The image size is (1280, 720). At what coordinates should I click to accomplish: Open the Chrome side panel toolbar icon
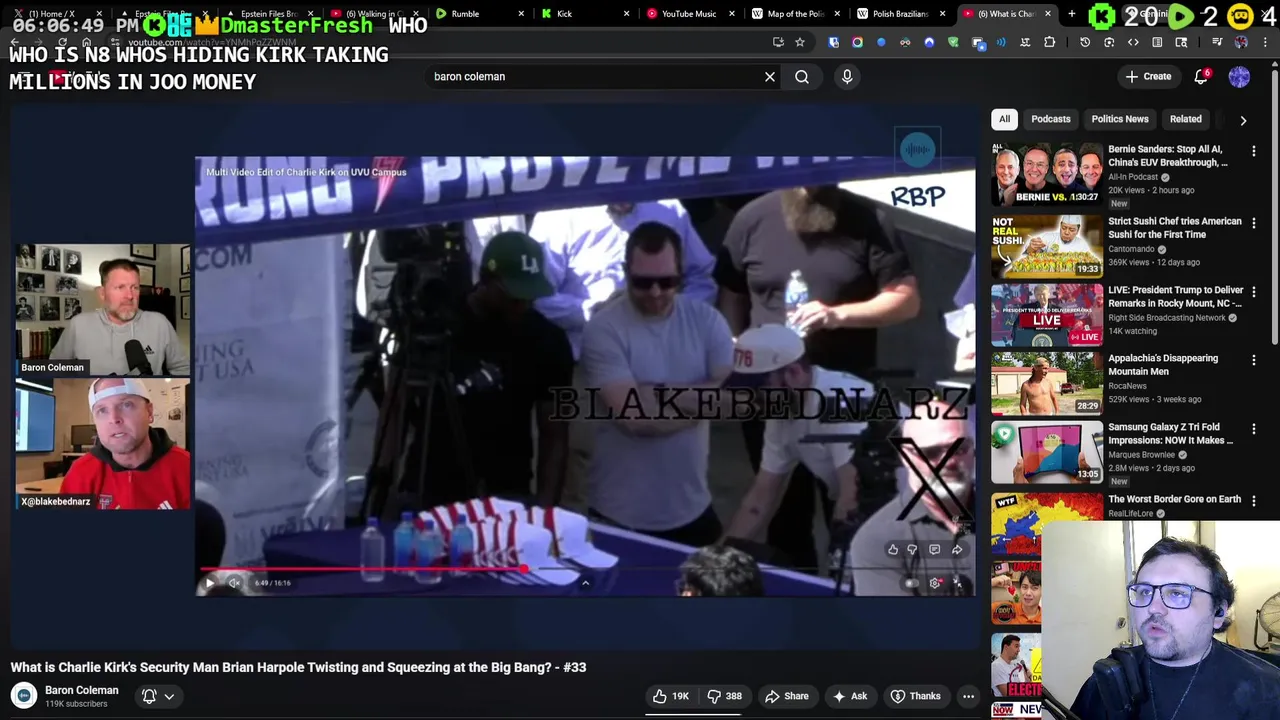point(1157,42)
